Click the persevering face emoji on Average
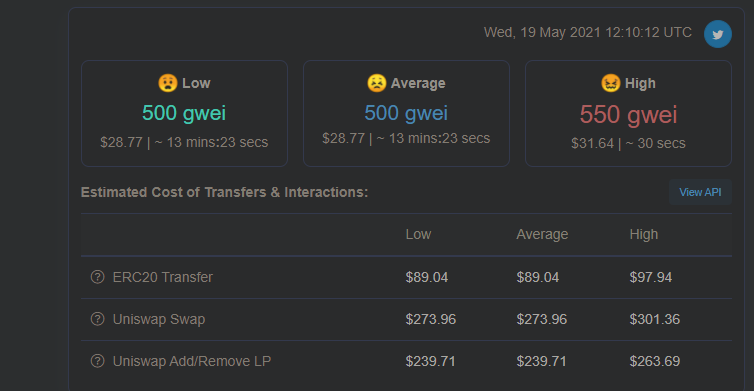 377,83
